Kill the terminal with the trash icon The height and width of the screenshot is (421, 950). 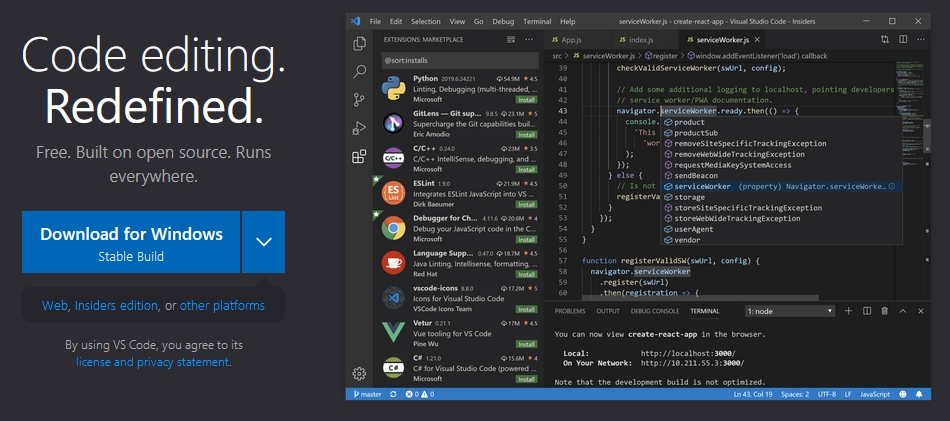(885, 311)
